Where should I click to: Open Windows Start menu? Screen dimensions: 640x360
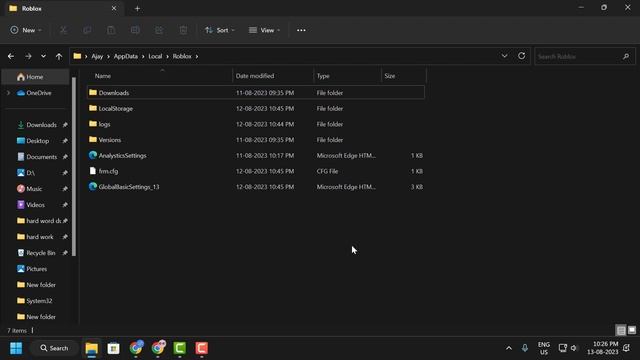pos(16,348)
